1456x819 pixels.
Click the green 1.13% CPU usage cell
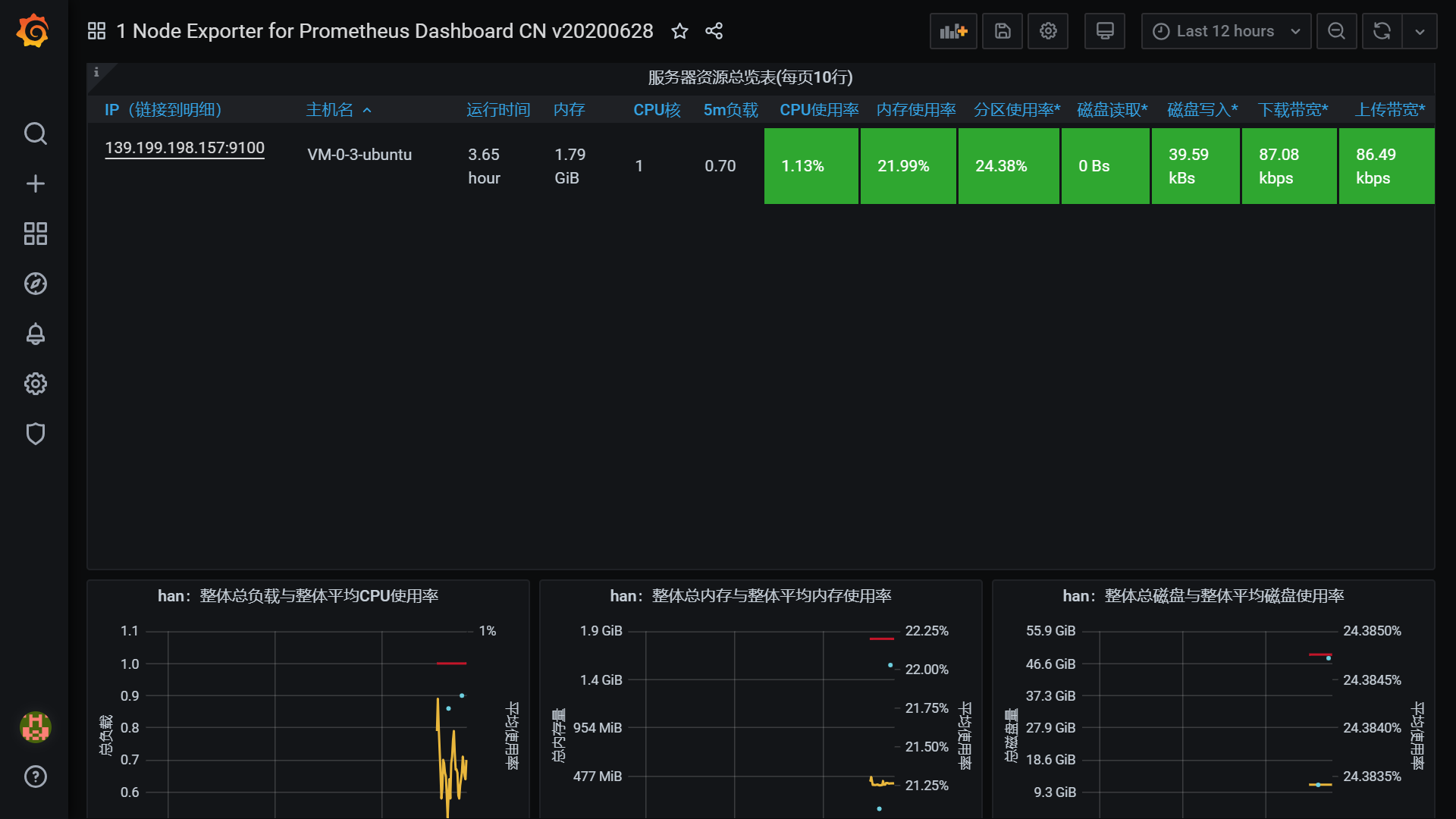[x=811, y=166]
